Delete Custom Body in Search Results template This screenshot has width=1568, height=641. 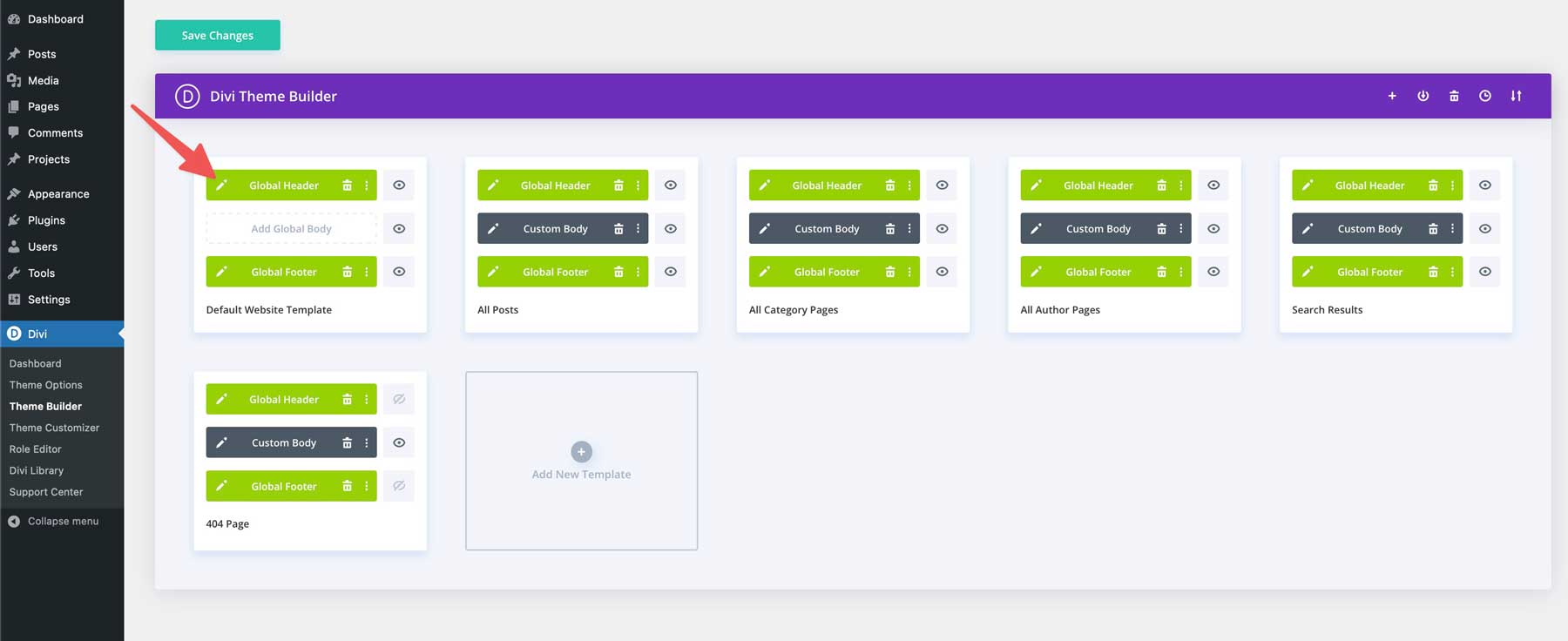click(1433, 229)
